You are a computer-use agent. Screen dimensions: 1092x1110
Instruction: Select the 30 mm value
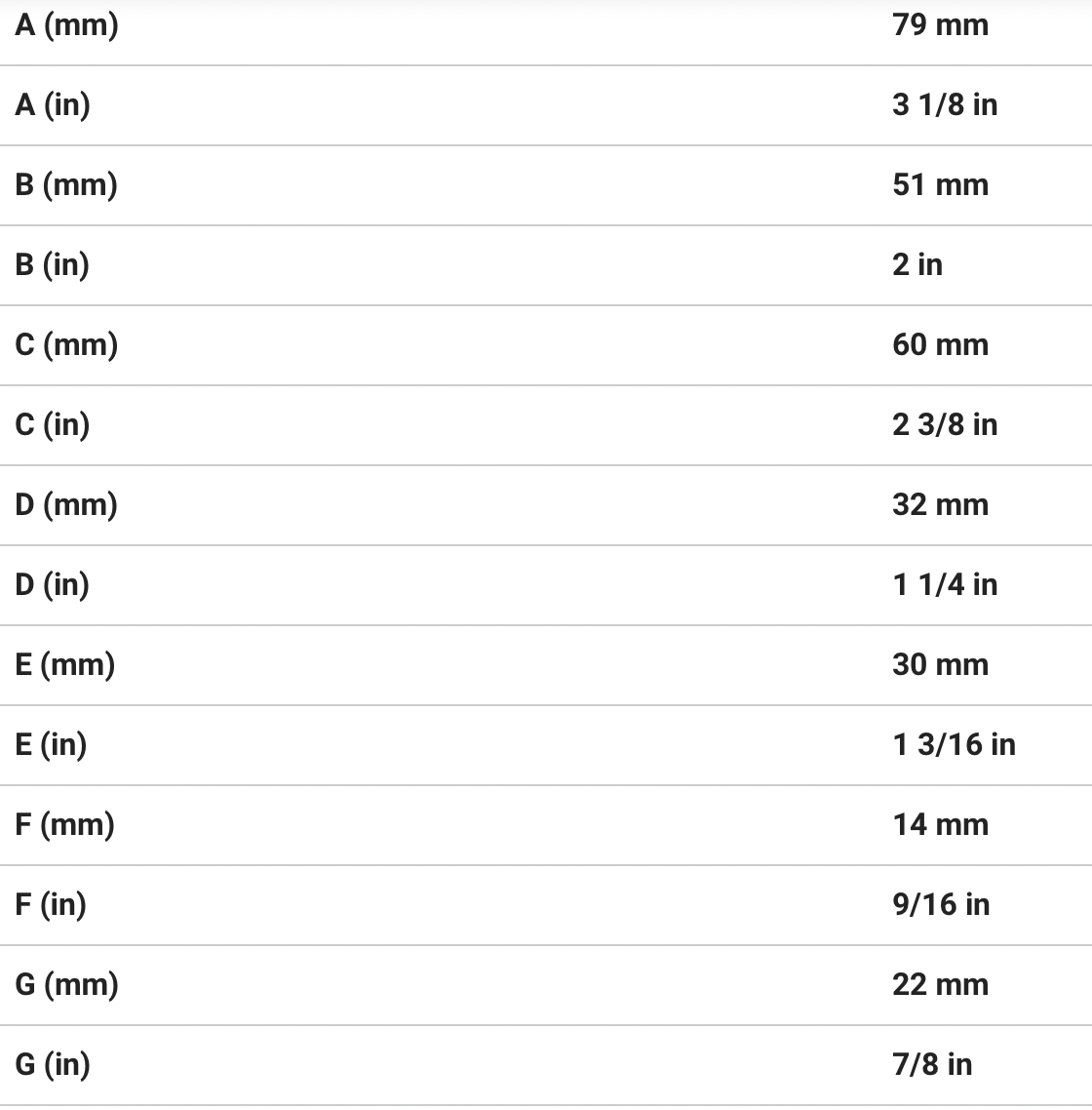pyautogui.click(x=940, y=664)
